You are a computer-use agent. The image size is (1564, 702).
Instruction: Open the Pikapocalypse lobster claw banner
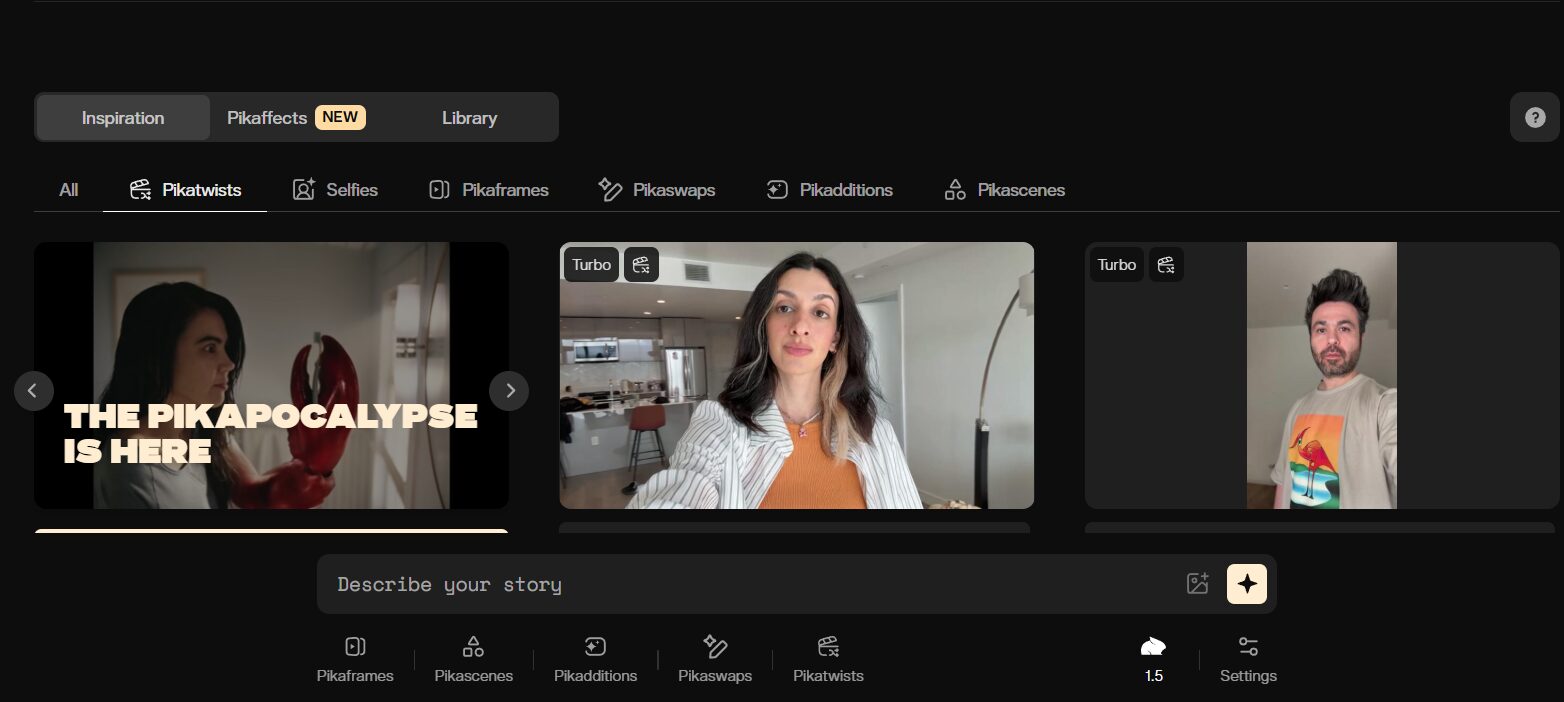[271, 375]
